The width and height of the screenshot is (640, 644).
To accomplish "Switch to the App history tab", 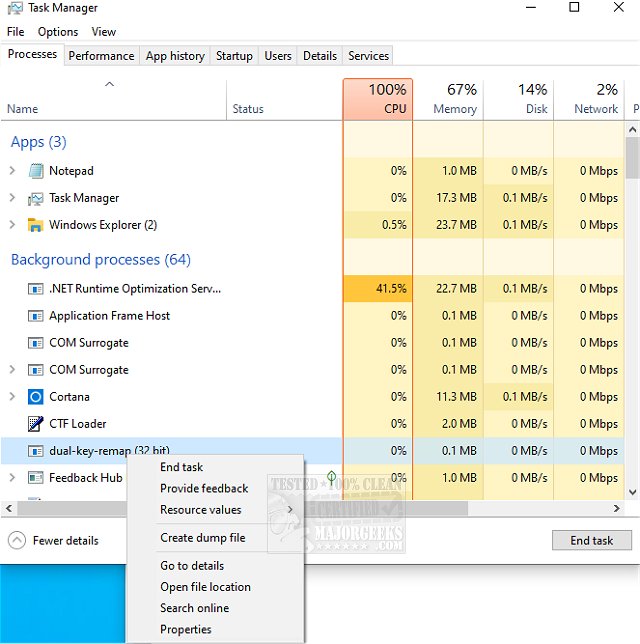I will (x=175, y=56).
